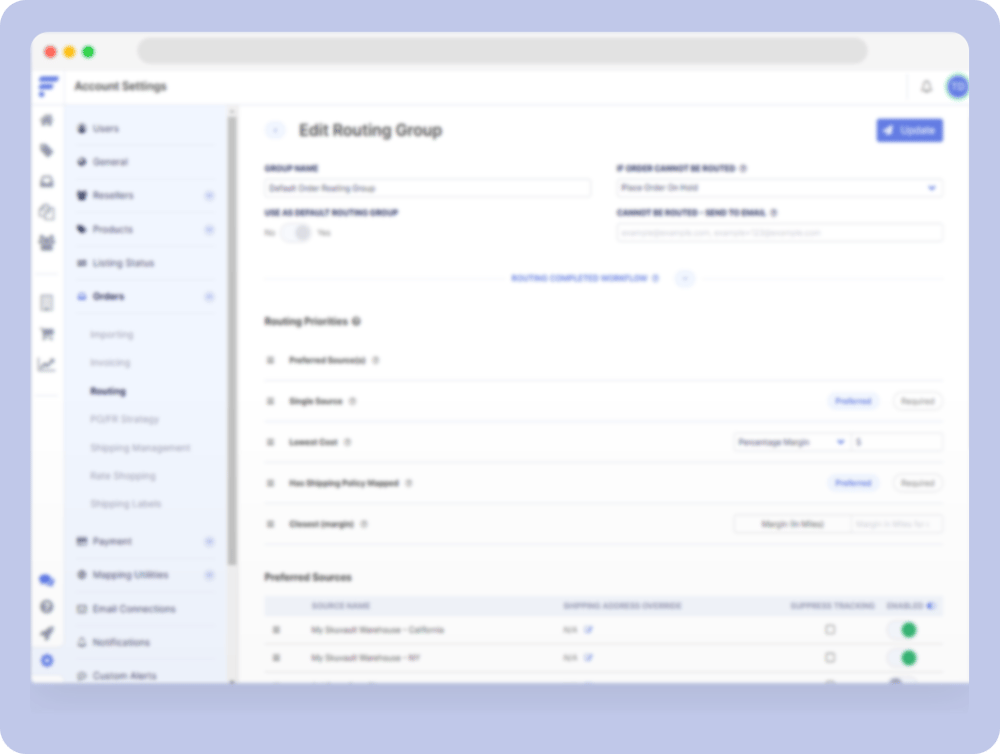Open the If Order Cannot Be Routed dropdown
Image resolution: width=1000 pixels, height=754 pixels.
(779, 188)
